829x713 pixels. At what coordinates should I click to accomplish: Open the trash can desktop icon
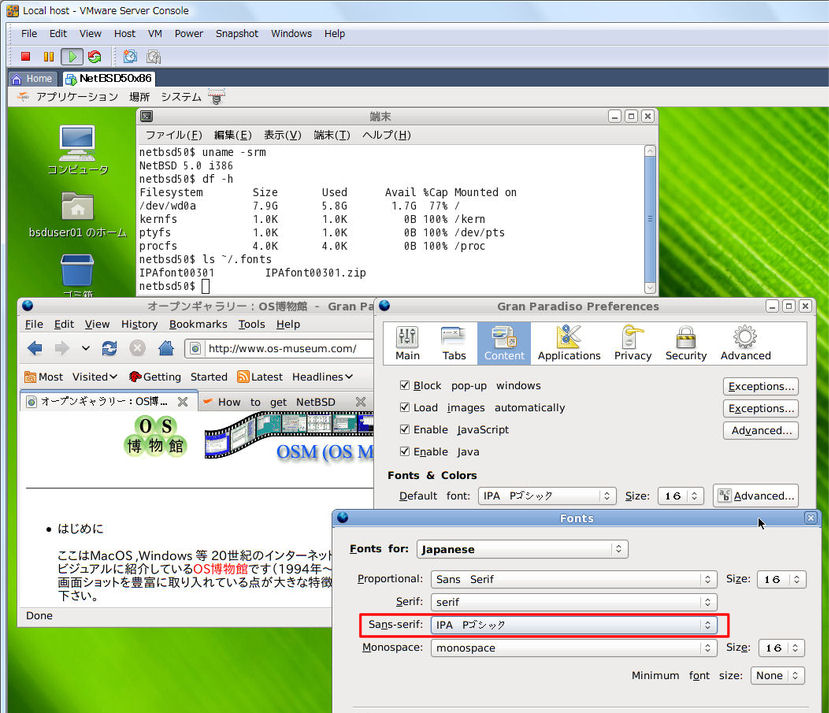pyautogui.click(x=78, y=273)
